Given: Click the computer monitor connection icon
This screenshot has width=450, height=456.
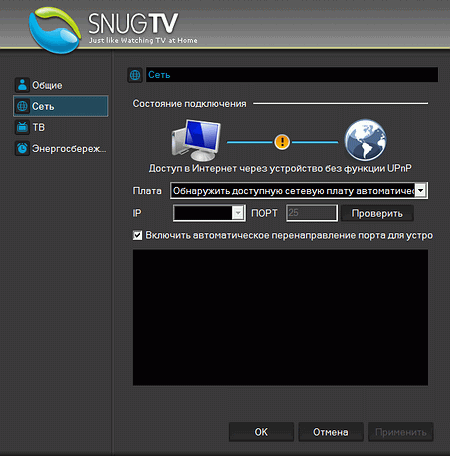Looking at the screenshot, I should (196, 140).
